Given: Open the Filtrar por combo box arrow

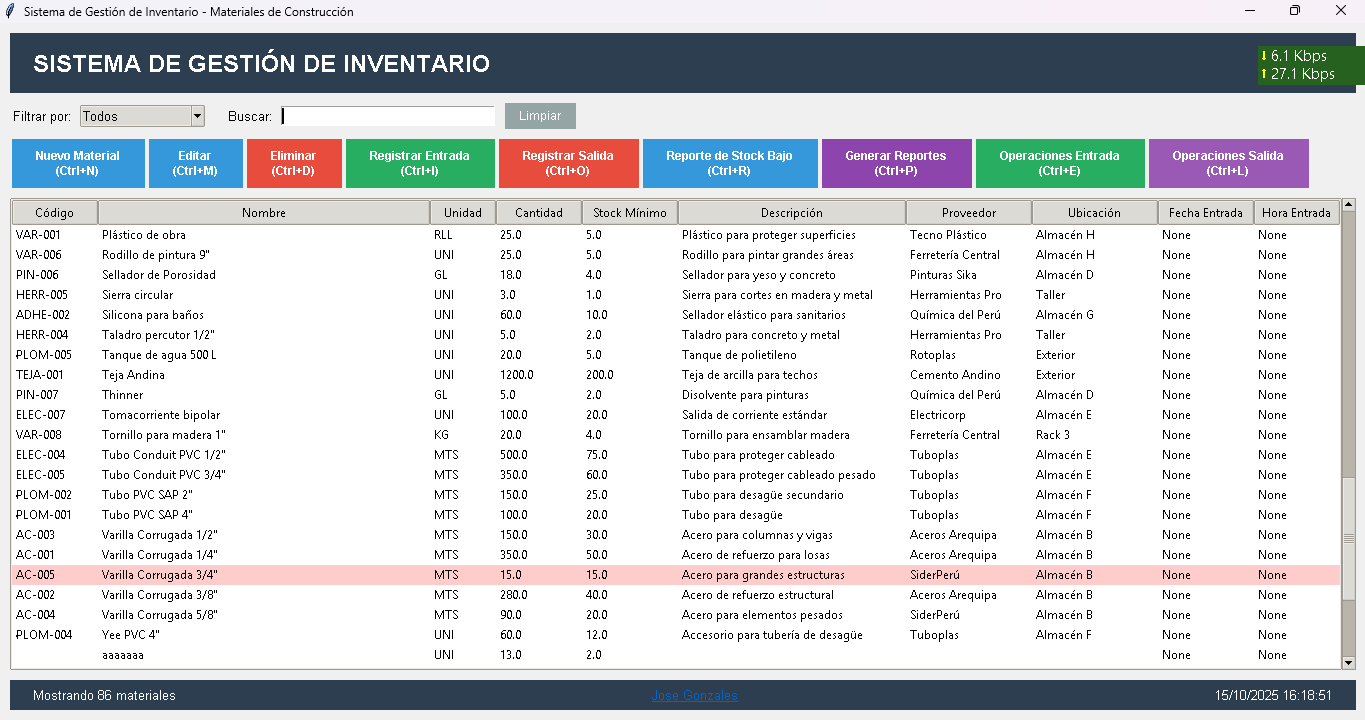Looking at the screenshot, I should tap(196, 116).
